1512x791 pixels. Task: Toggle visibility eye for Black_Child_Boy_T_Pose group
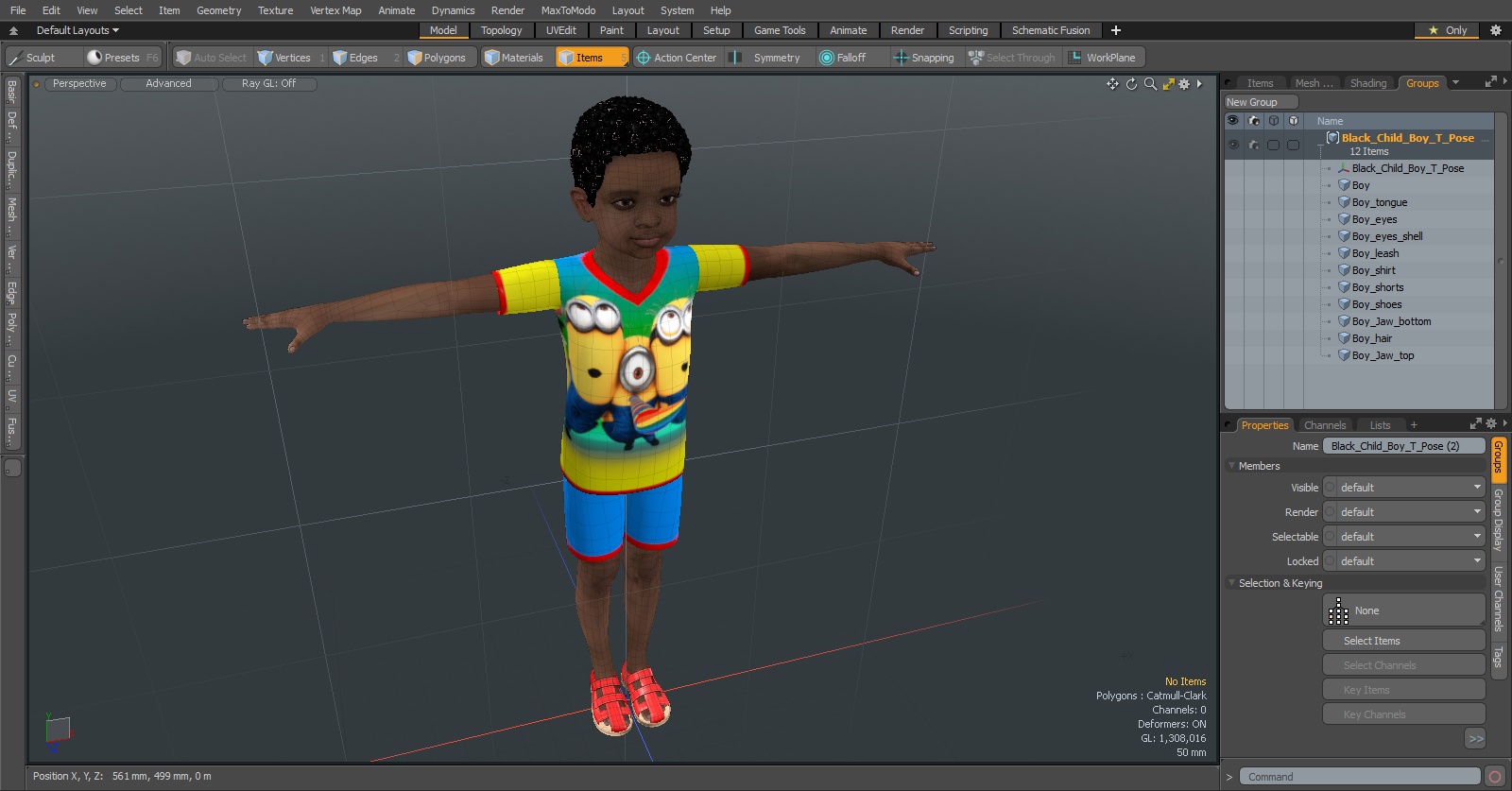click(x=1233, y=145)
